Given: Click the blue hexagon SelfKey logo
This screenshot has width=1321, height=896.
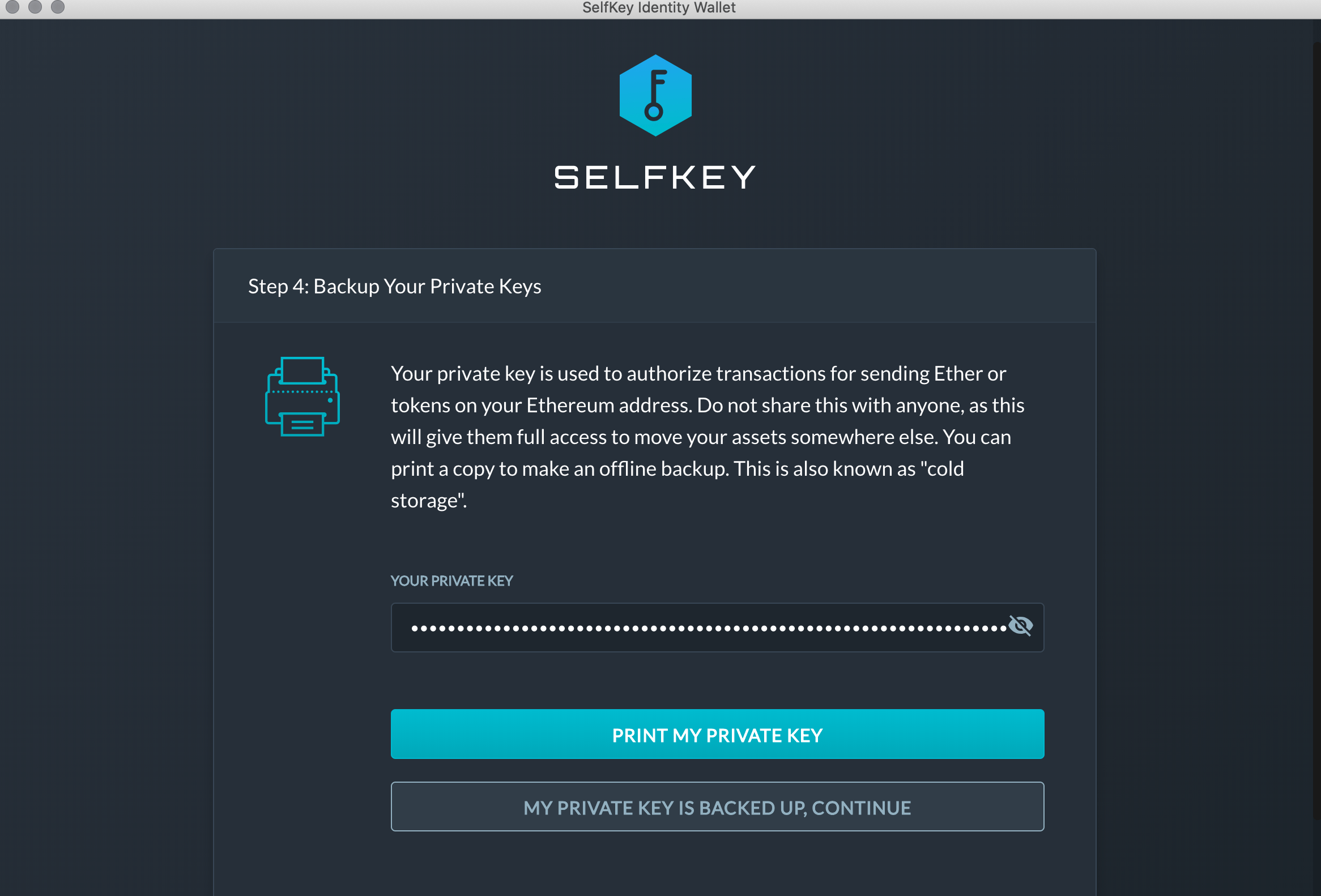Looking at the screenshot, I should (x=655, y=96).
